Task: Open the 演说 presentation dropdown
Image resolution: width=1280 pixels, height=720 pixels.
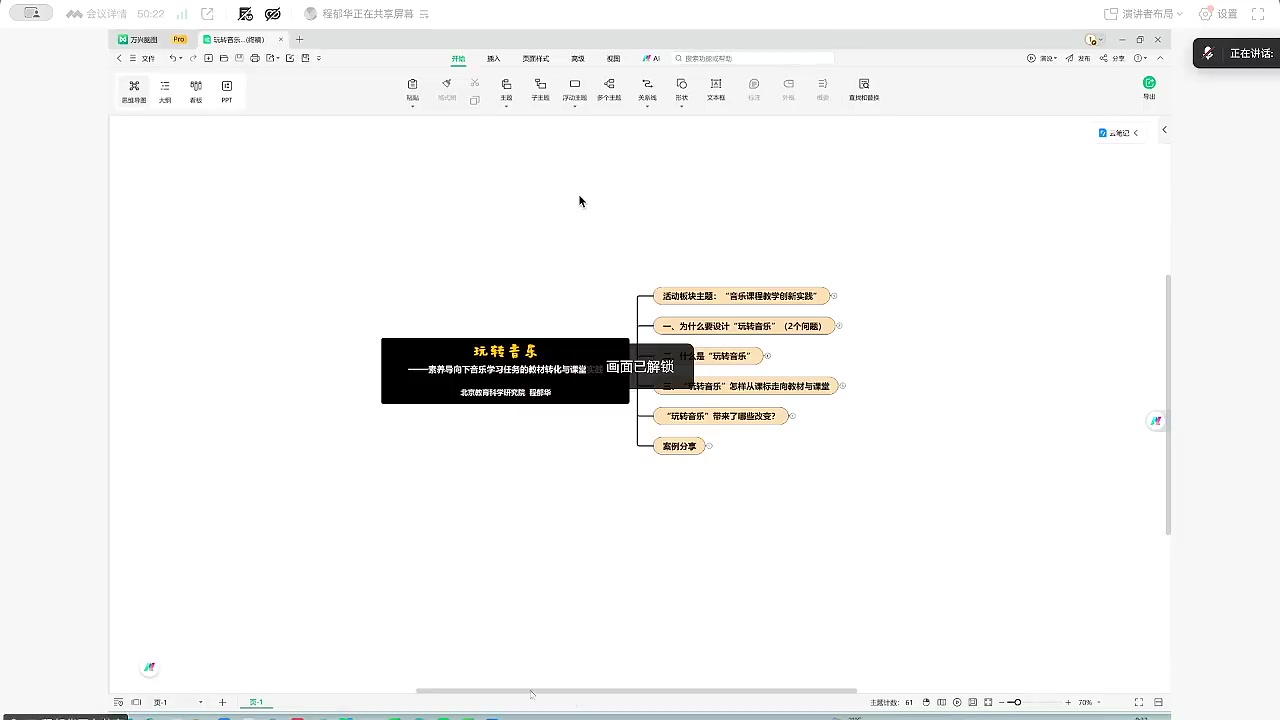Action: [1042, 58]
